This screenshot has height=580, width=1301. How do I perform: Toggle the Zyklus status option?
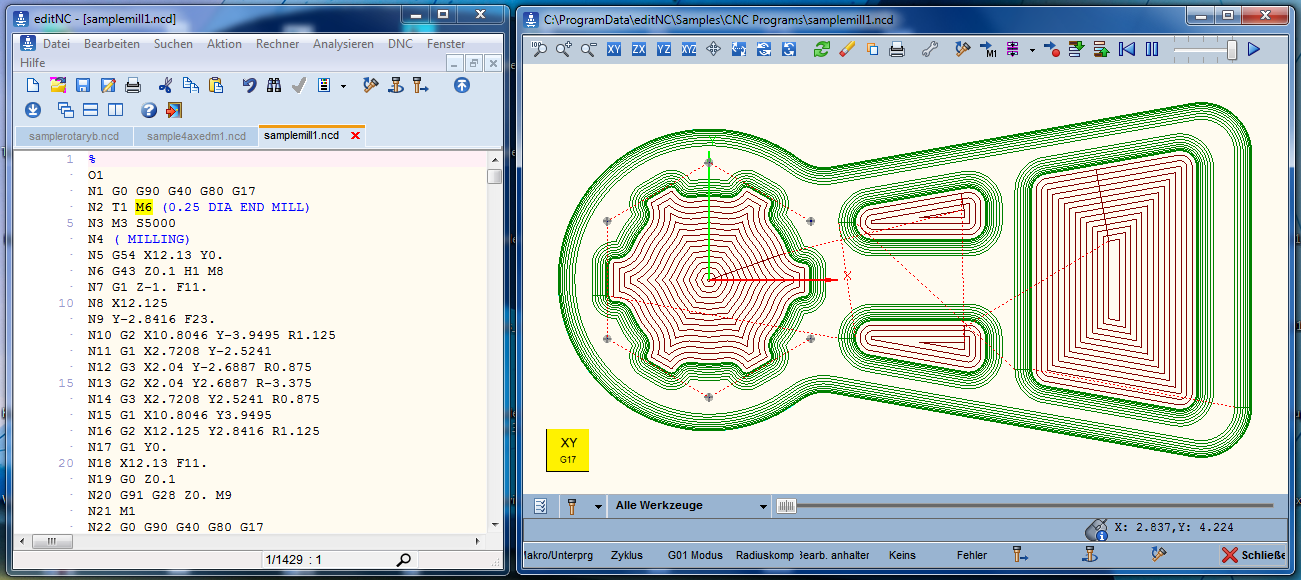tap(626, 555)
